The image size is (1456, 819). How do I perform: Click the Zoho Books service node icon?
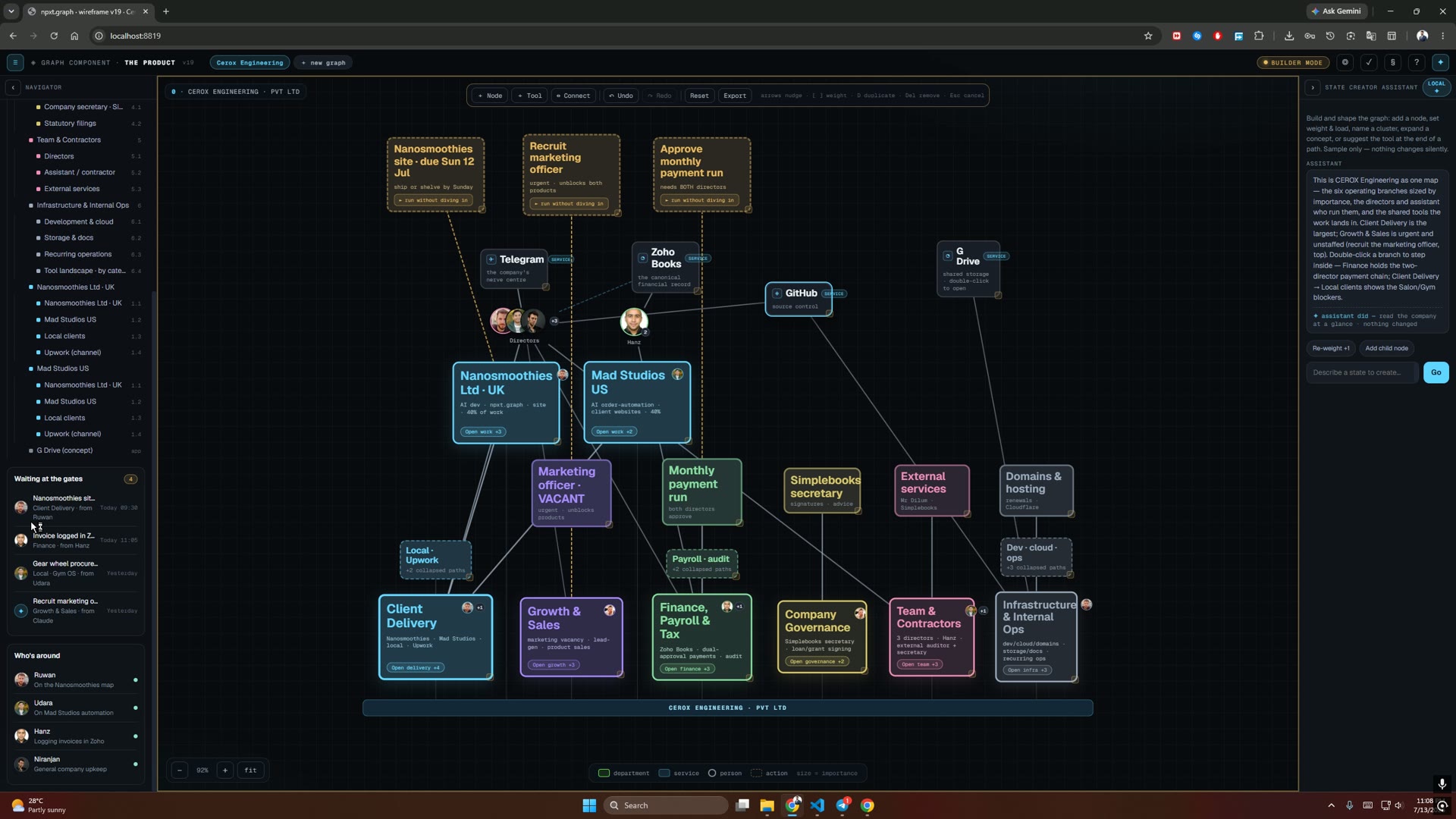point(643,258)
